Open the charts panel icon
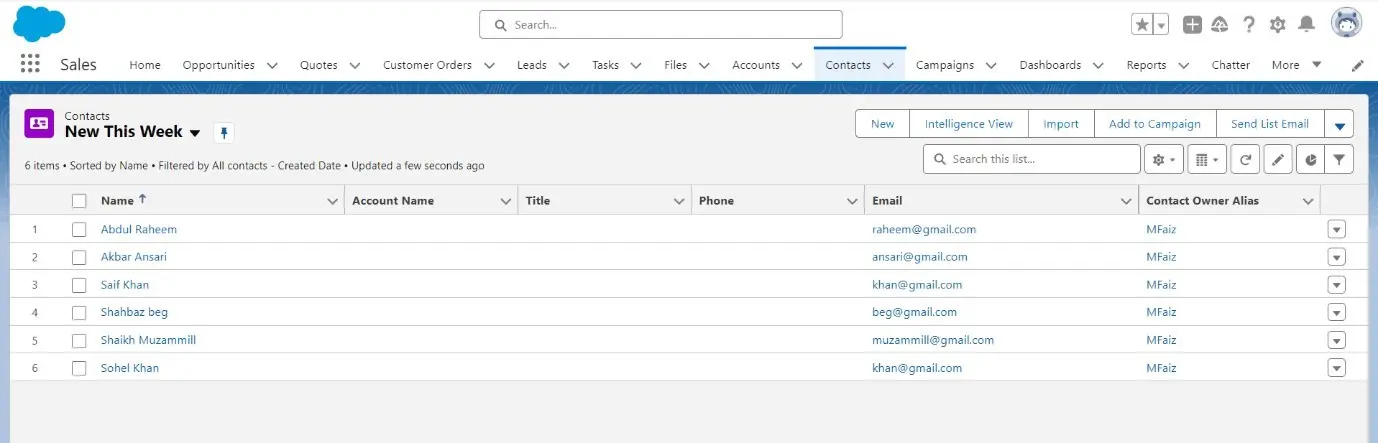This screenshot has height=443, width=1378. pos(1309,159)
